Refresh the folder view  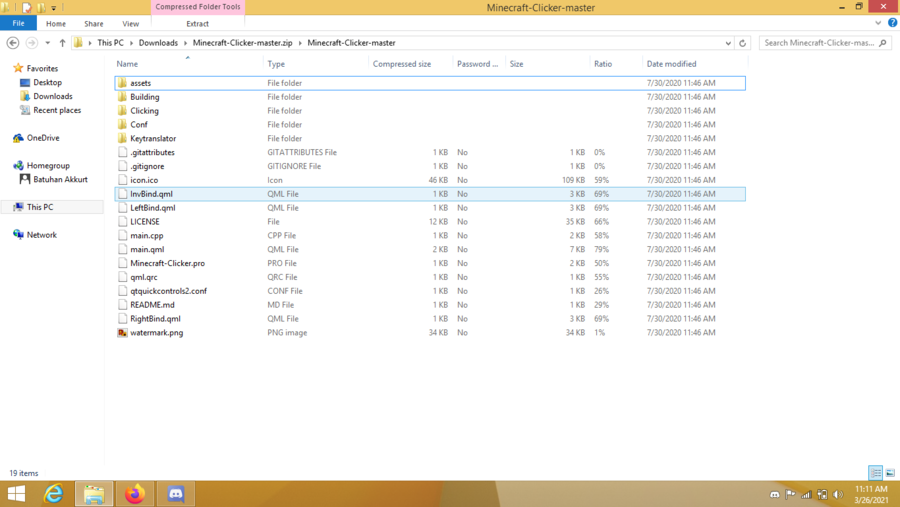click(742, 43)
